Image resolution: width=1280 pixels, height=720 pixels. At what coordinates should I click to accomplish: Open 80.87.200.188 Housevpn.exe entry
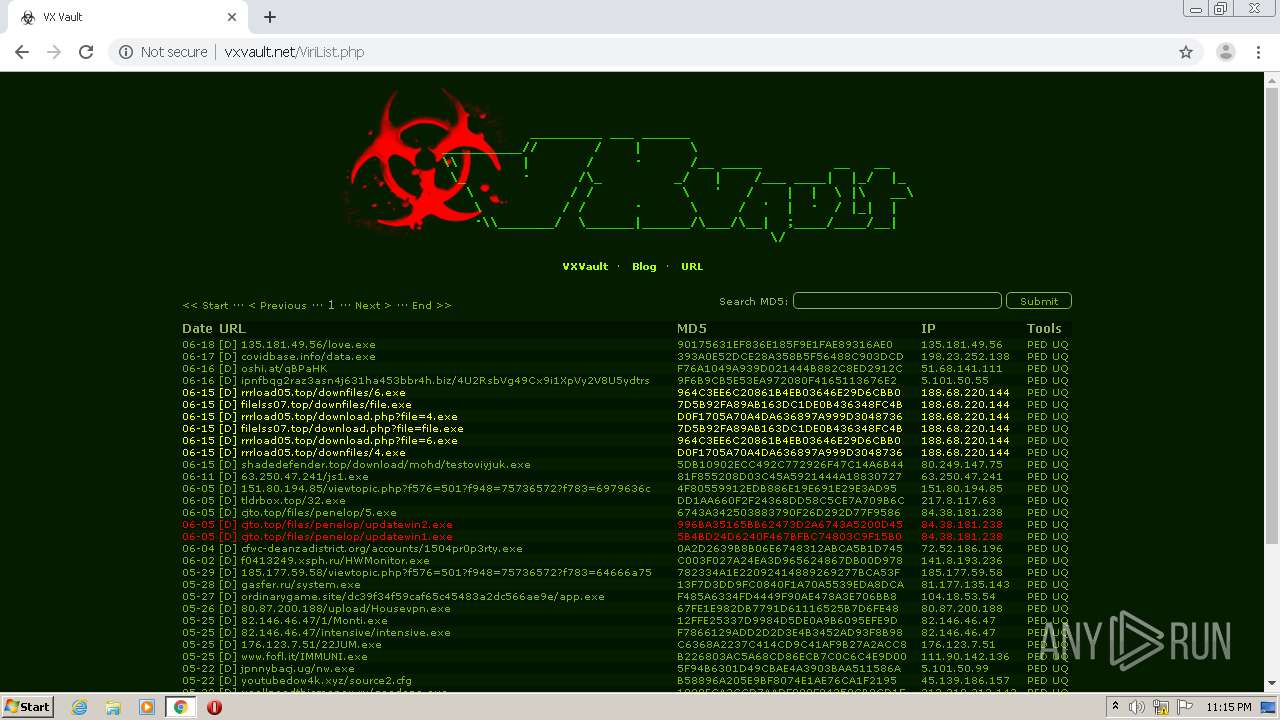(344, 608)
